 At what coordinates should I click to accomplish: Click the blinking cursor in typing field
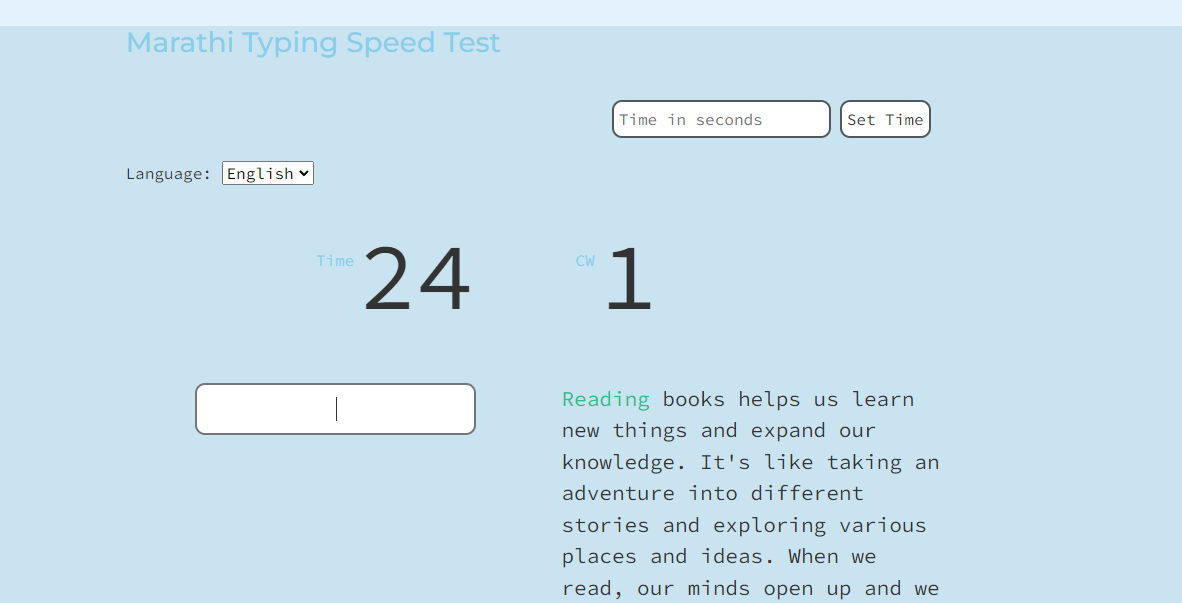click(x=337, y=408)
